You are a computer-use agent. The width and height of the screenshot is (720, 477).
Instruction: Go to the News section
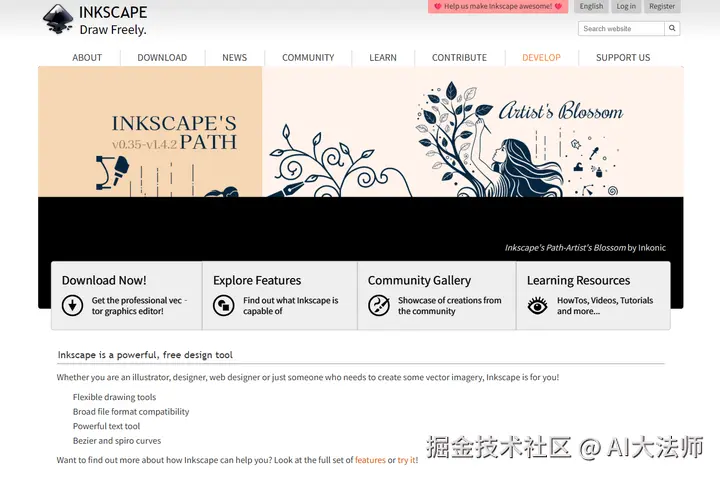pyautogui.click(x=235, y=58)
